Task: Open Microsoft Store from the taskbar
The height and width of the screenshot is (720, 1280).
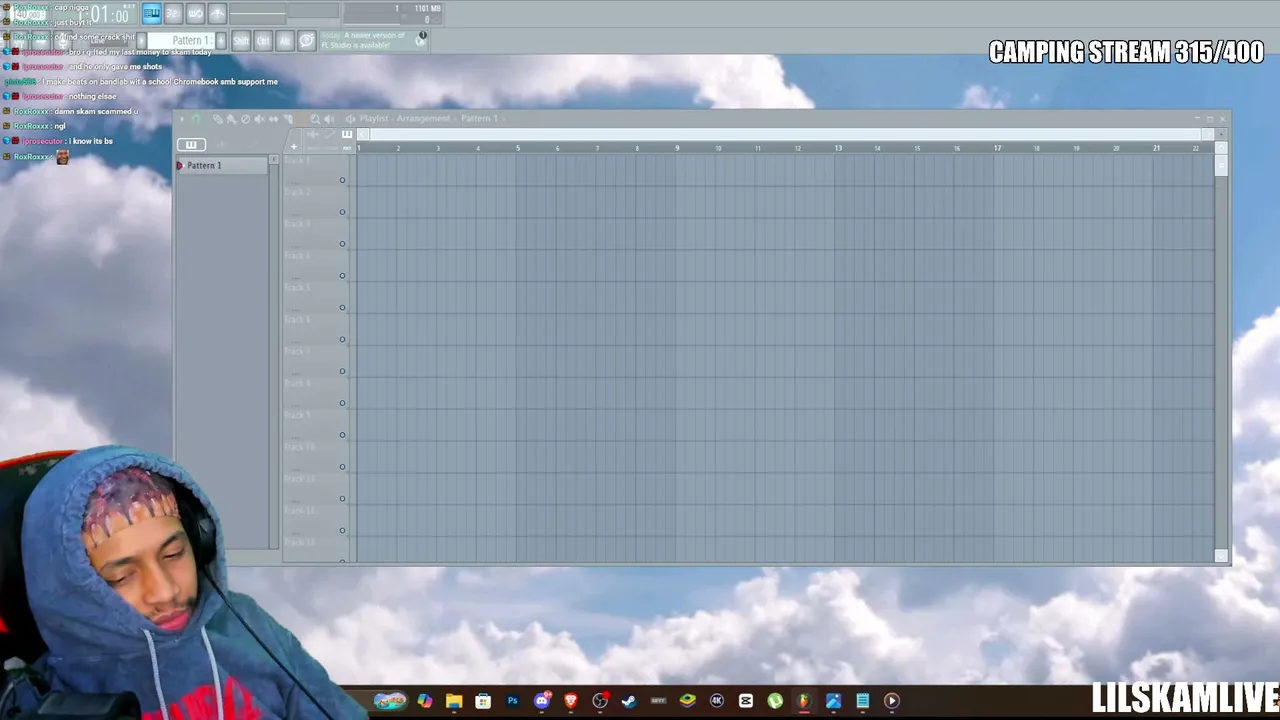Action: [483, 701]
